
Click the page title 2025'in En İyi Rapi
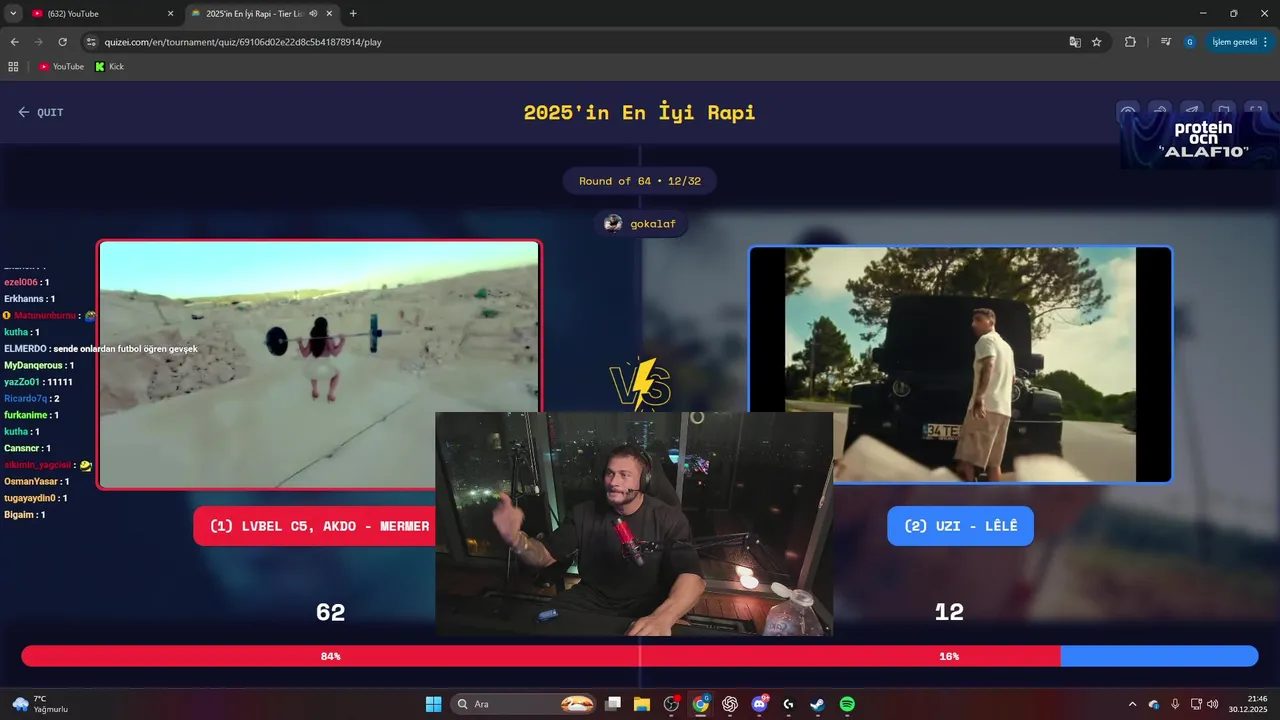(x=640, y=112)
